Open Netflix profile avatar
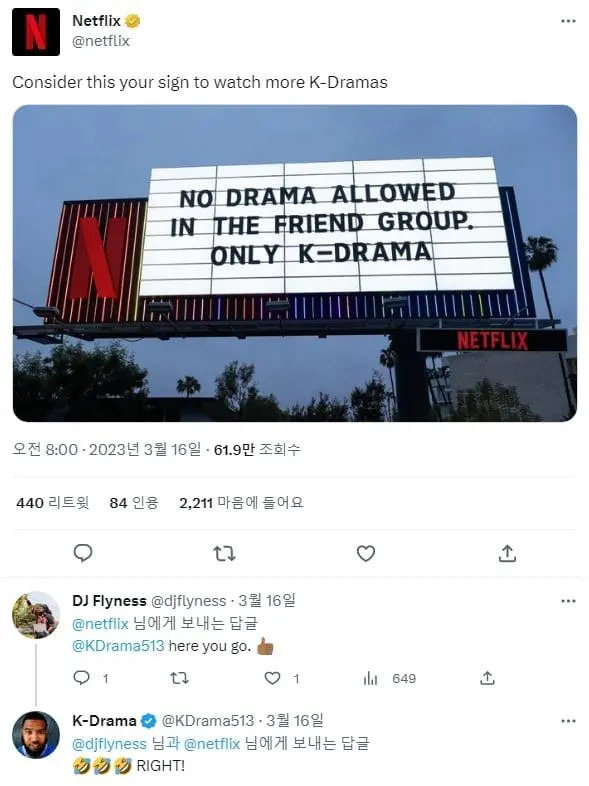Image resolution: width=589 pixels, height=786 pixels. [36, 32]
